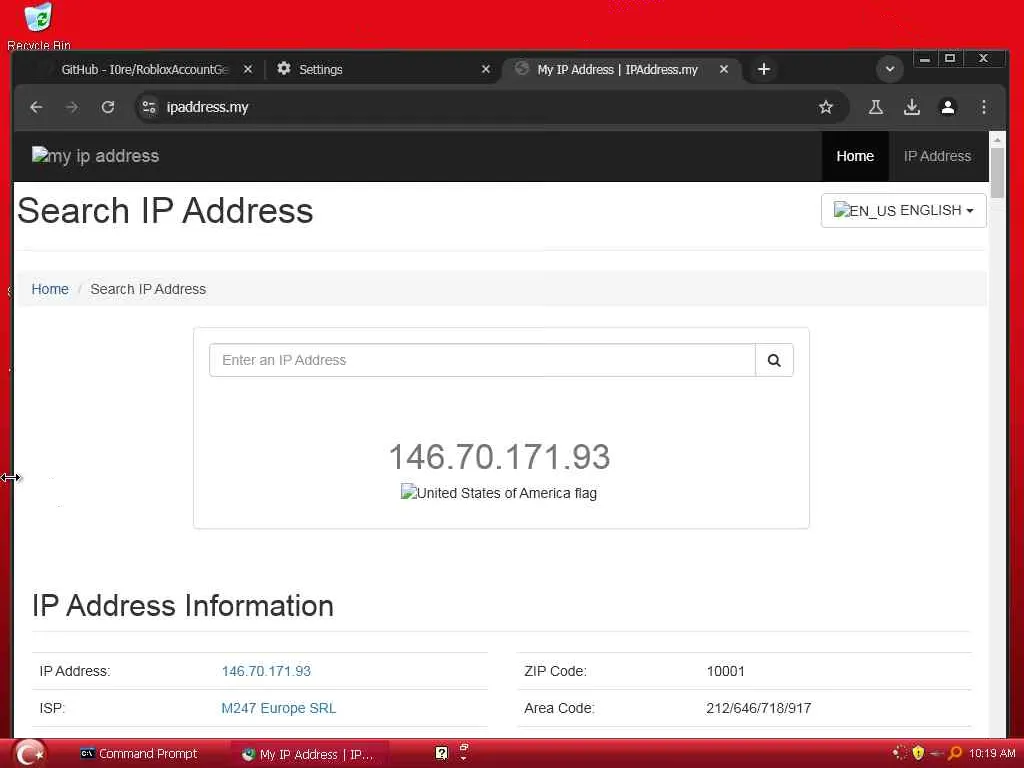The height and width of the screenshot is (768, 1024).
Task: Select My IP Address taskbar button
Action: [308, 754]
